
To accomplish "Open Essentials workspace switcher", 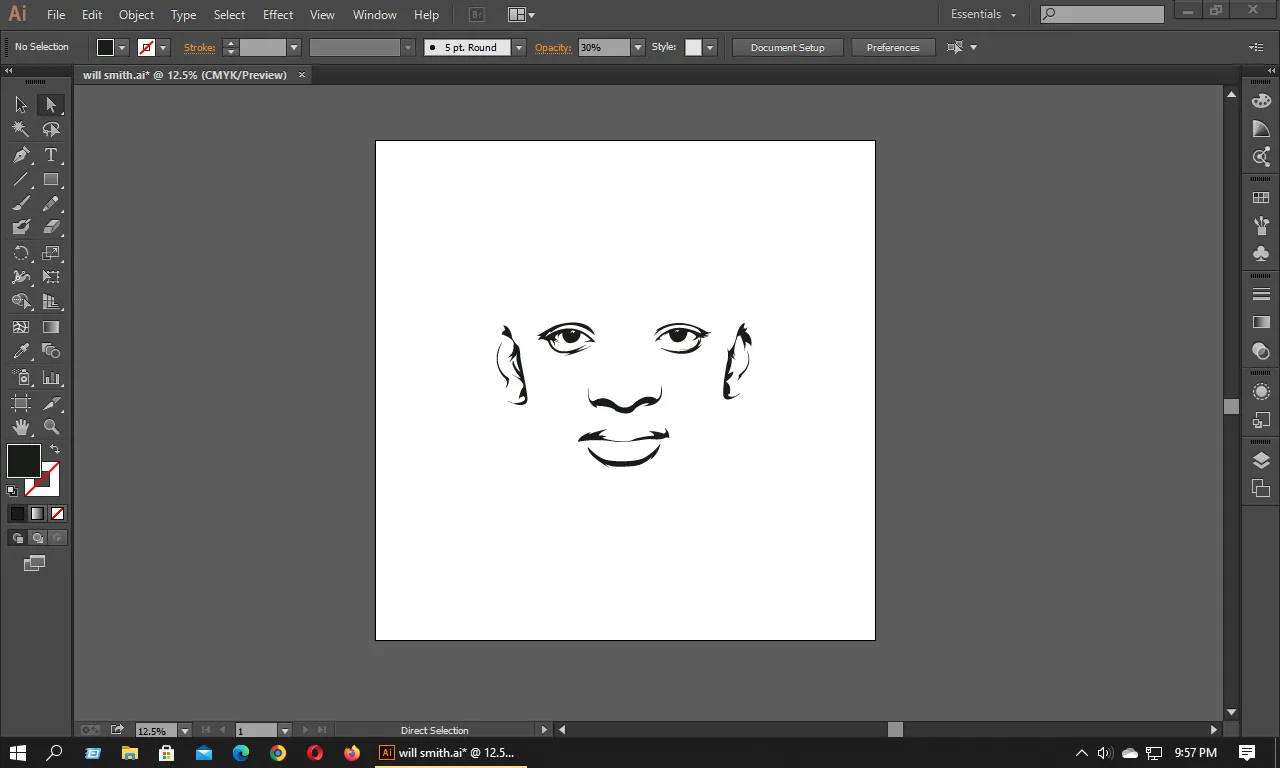I will tap(984, 15).
